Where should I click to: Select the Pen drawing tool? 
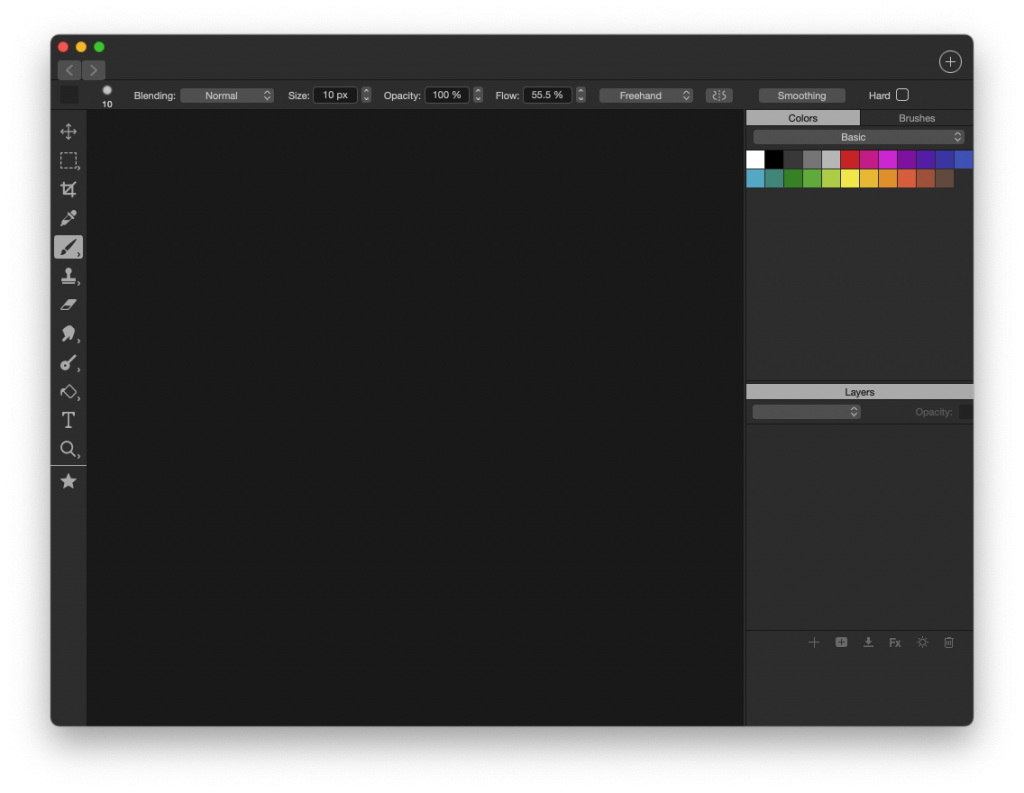click(69, 363)
